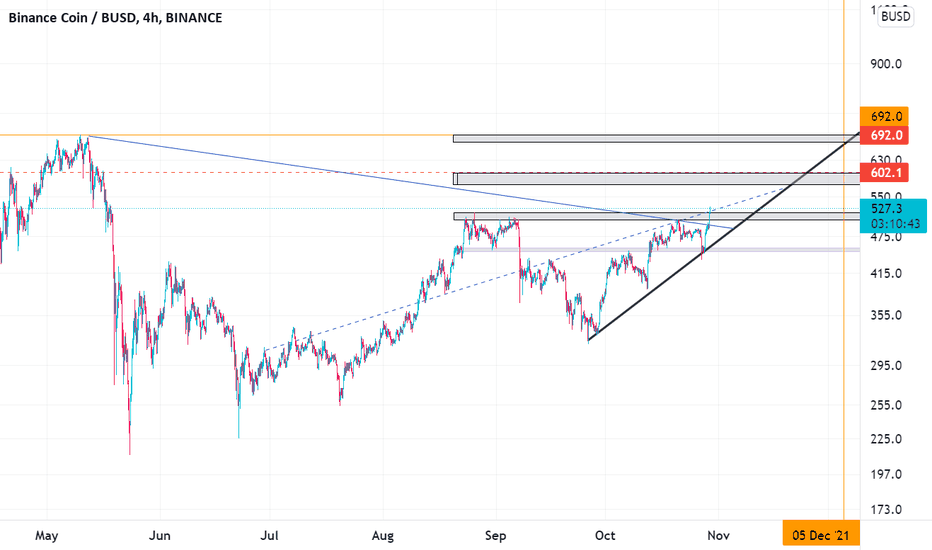Screen dimensions: 932x550
Task: Click the 173.0 price axis value
Action: (x=886, y=510)
